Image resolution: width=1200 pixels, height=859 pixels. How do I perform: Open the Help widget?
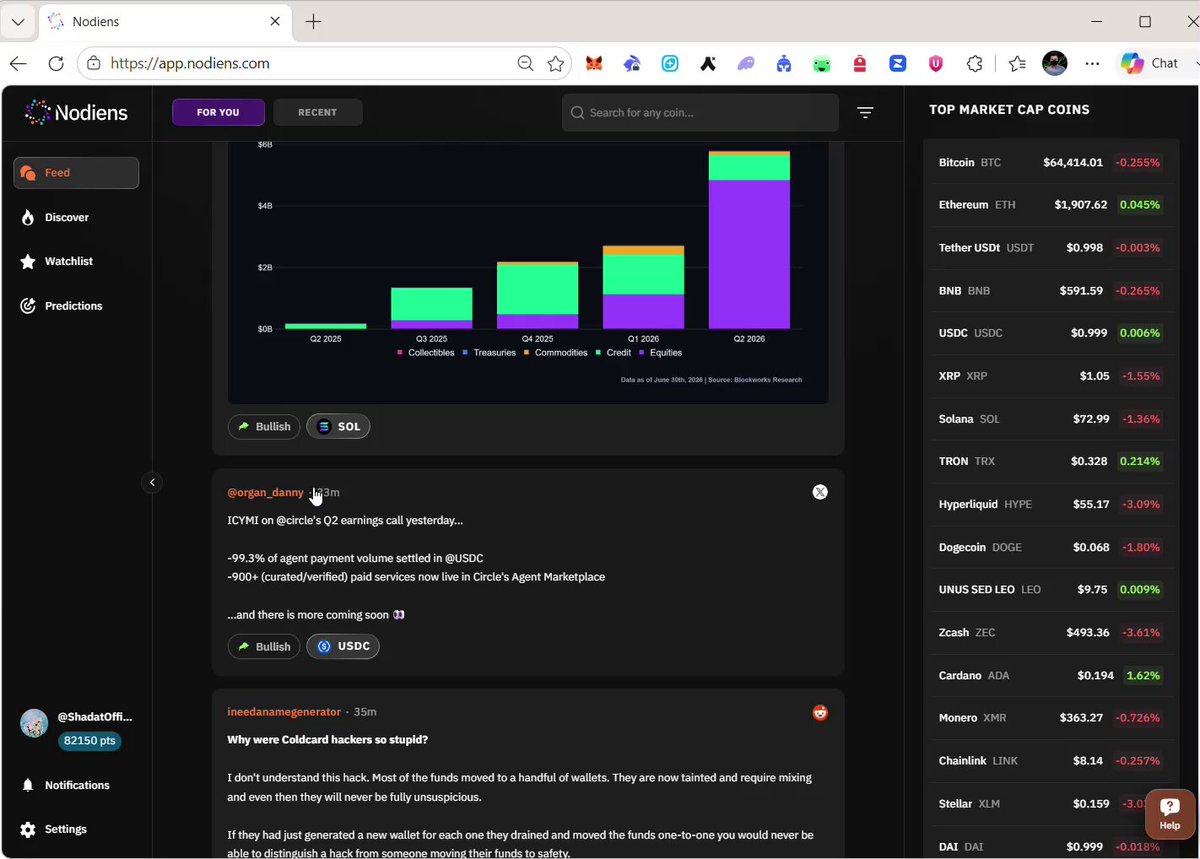pyautogui.click(x=1170, y=814)
